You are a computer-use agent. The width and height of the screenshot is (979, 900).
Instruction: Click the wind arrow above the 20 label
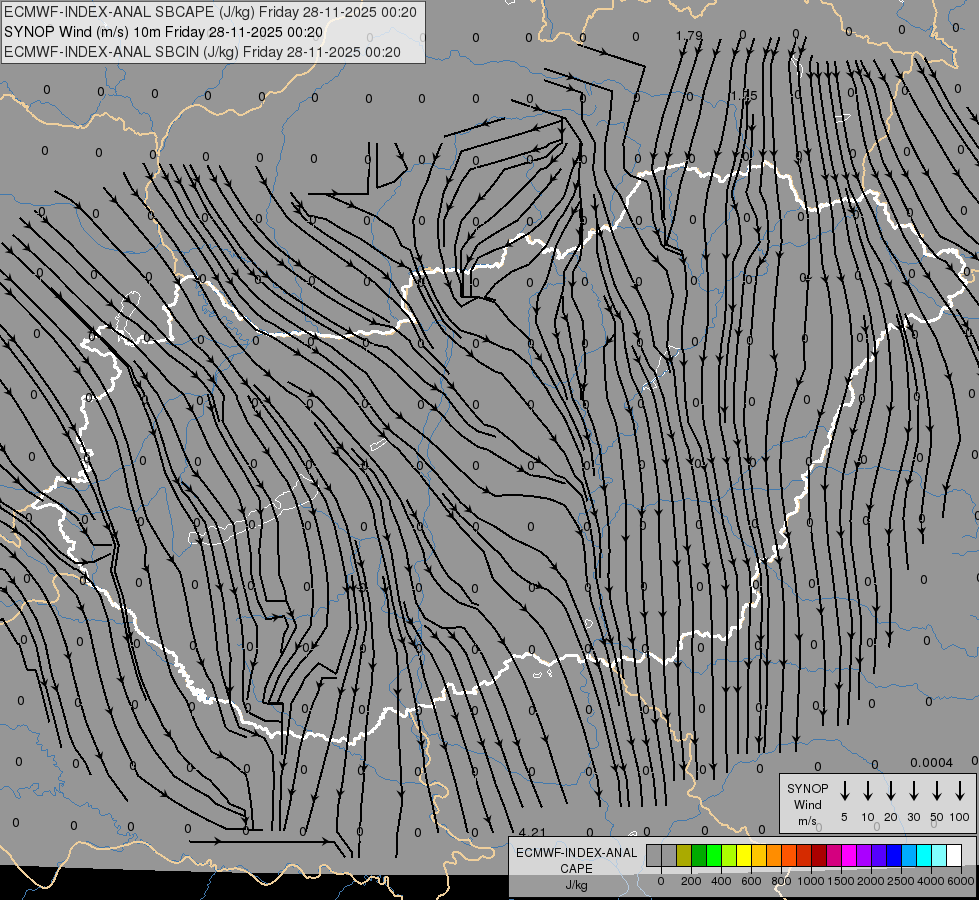coord(890,791)
